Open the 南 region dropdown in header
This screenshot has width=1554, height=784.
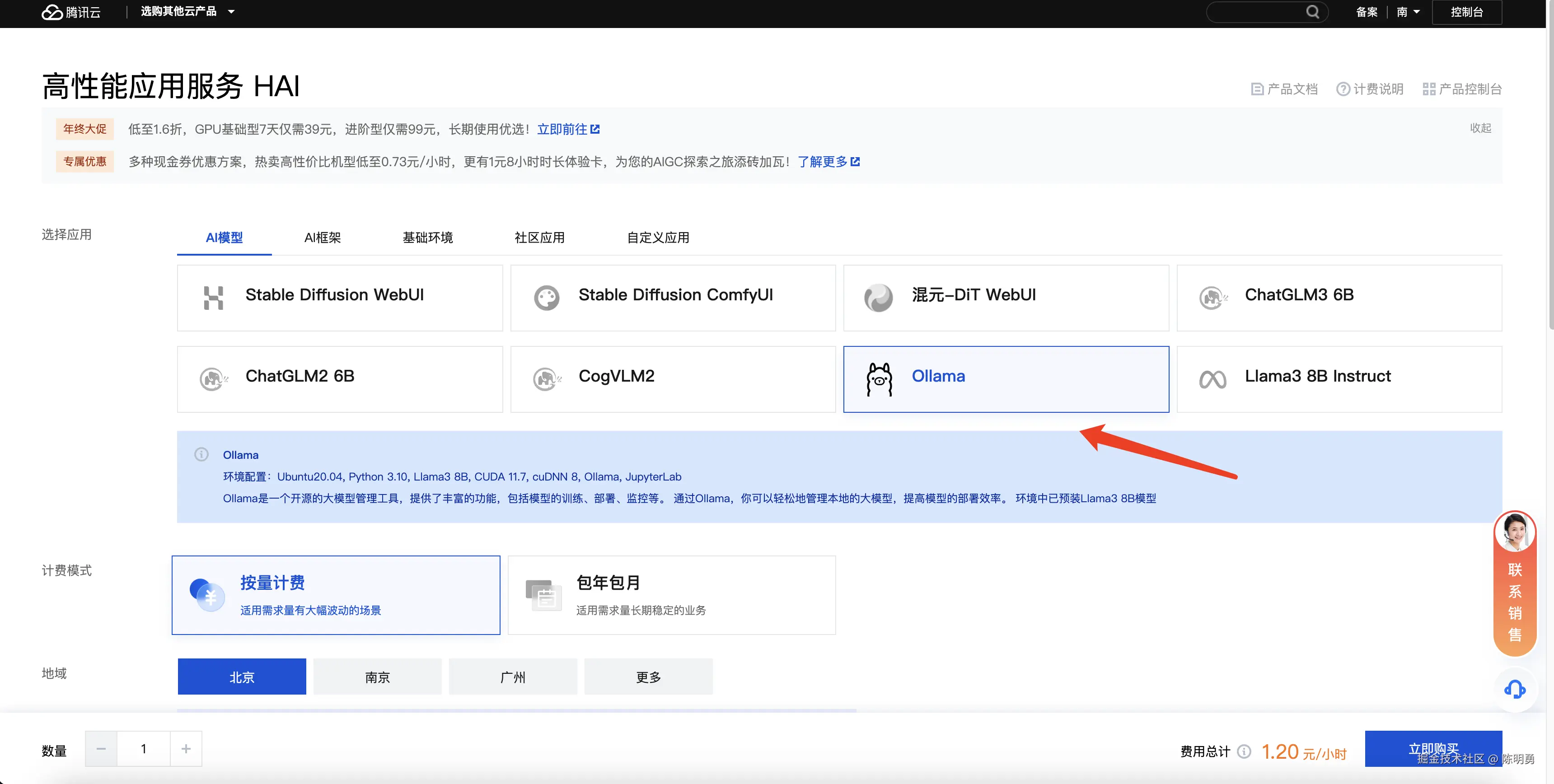[1408, 12]
